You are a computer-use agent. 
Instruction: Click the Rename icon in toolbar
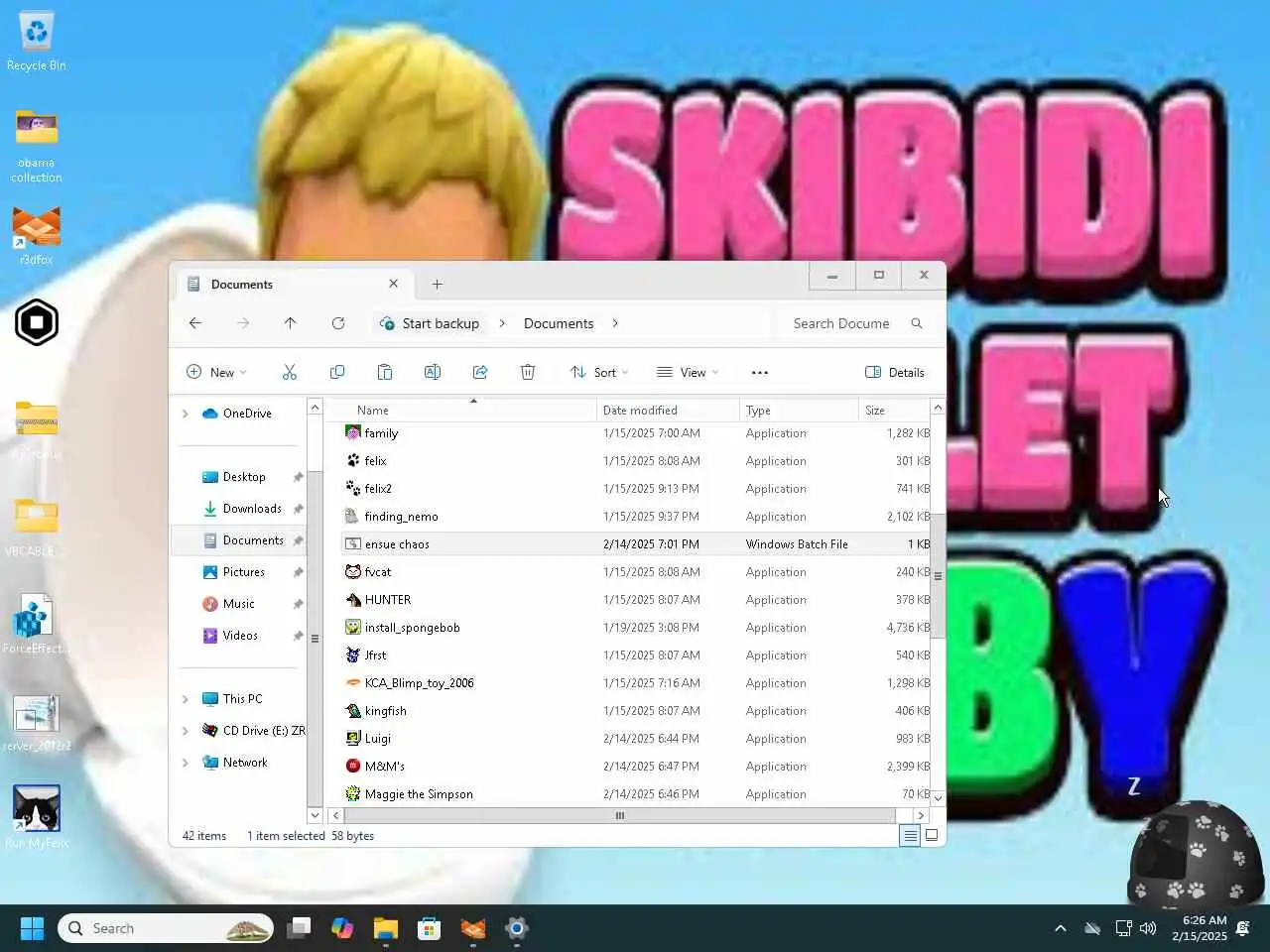(433, 372)
